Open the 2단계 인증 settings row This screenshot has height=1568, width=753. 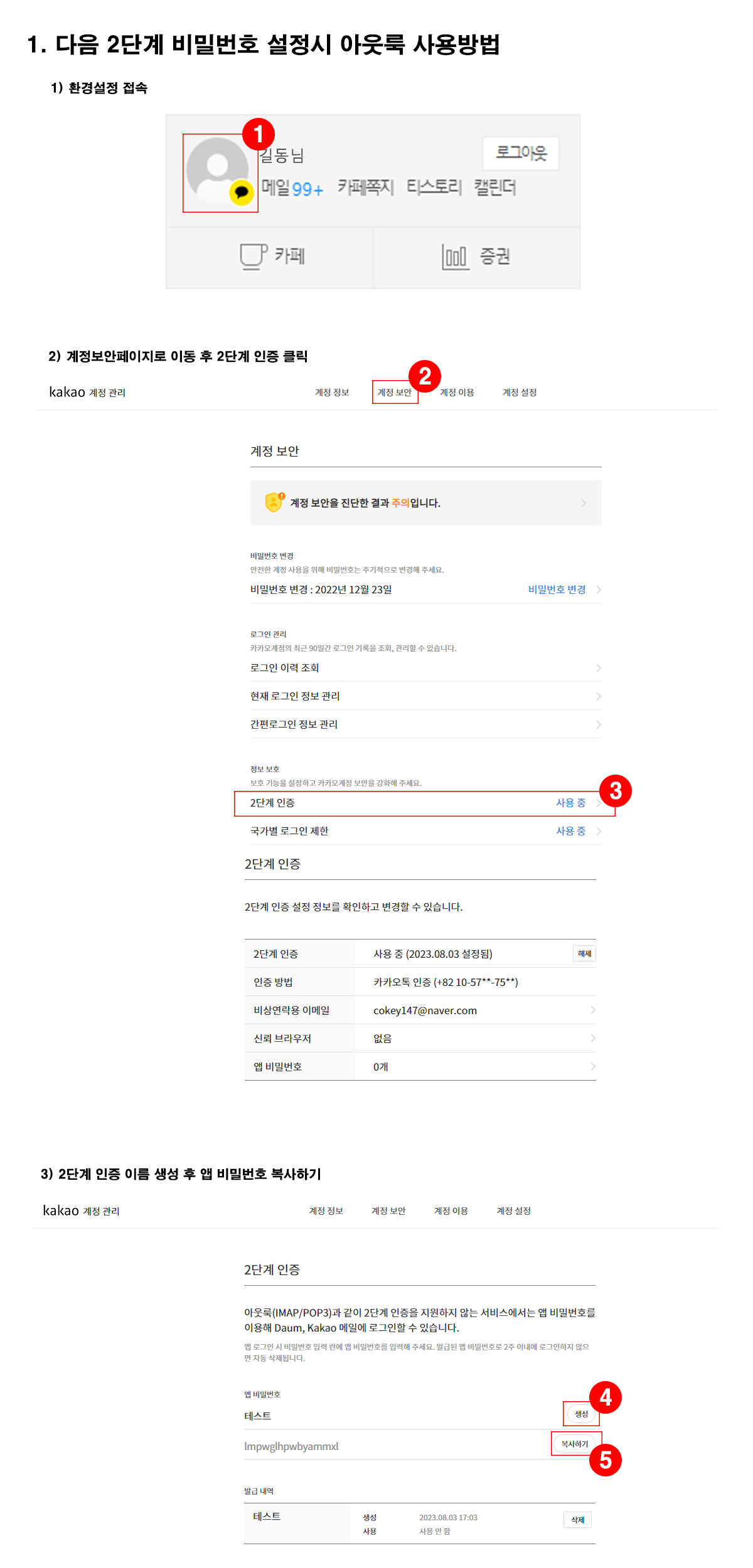[x=425, y=803]
